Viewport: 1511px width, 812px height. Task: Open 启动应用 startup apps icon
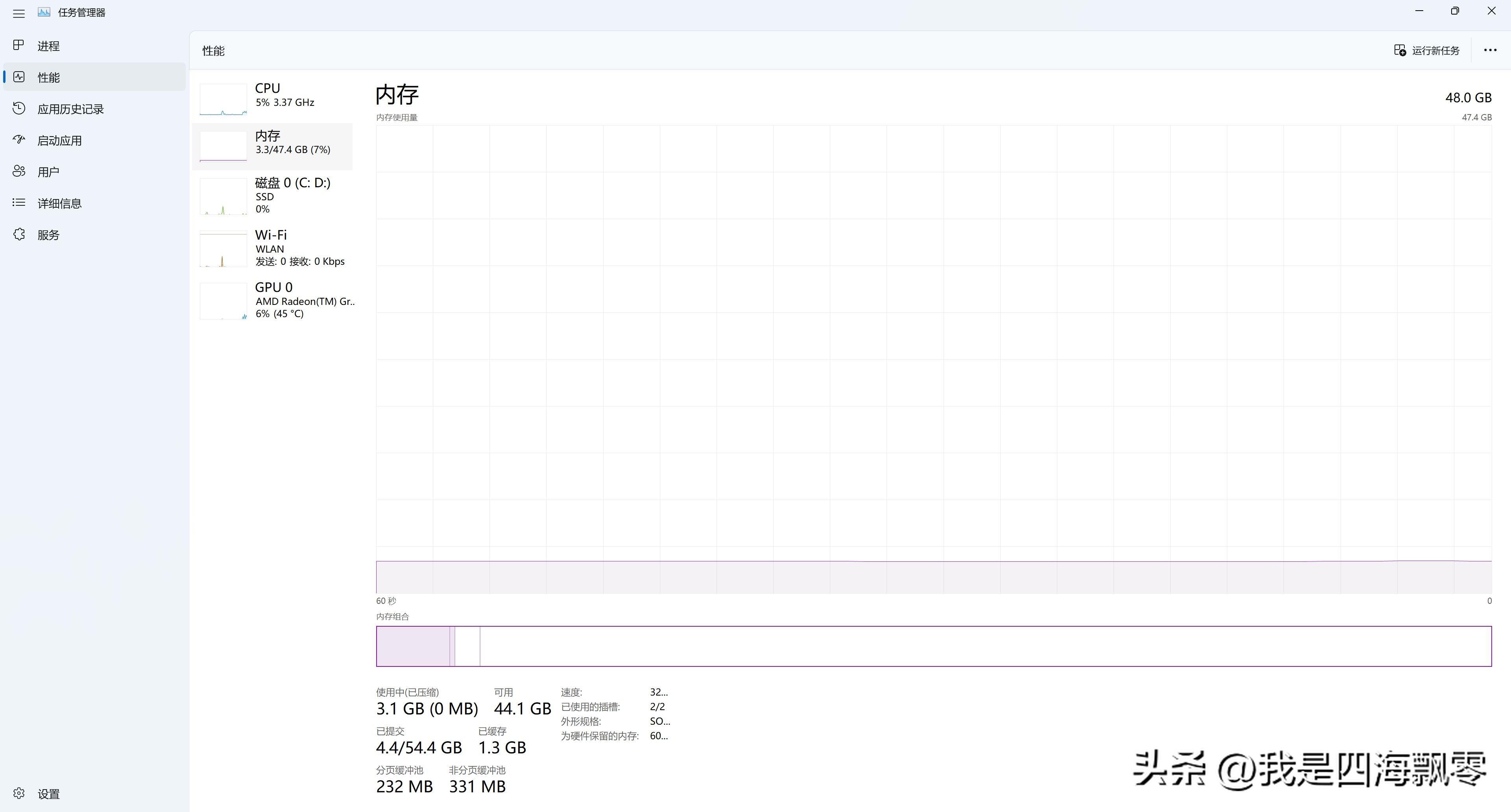[19, 140]
